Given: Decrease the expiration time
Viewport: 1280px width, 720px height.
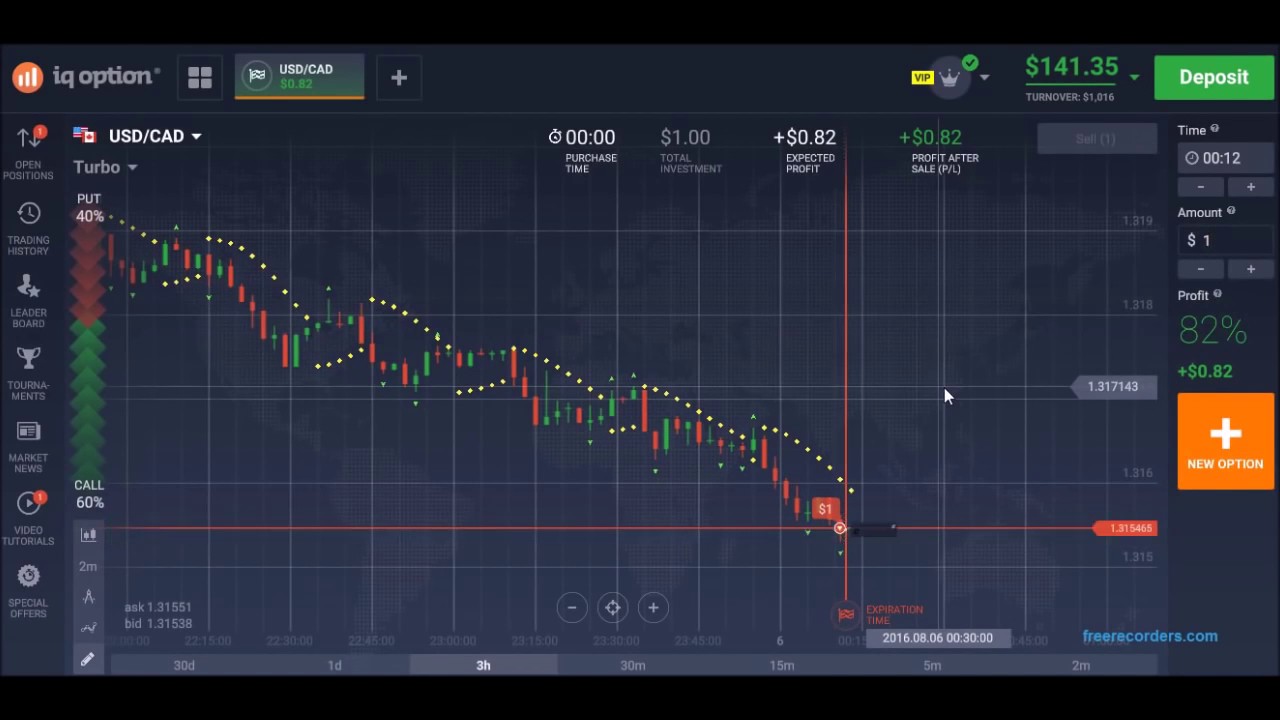Looking at the screenshot, I should tap(1201, 187).
